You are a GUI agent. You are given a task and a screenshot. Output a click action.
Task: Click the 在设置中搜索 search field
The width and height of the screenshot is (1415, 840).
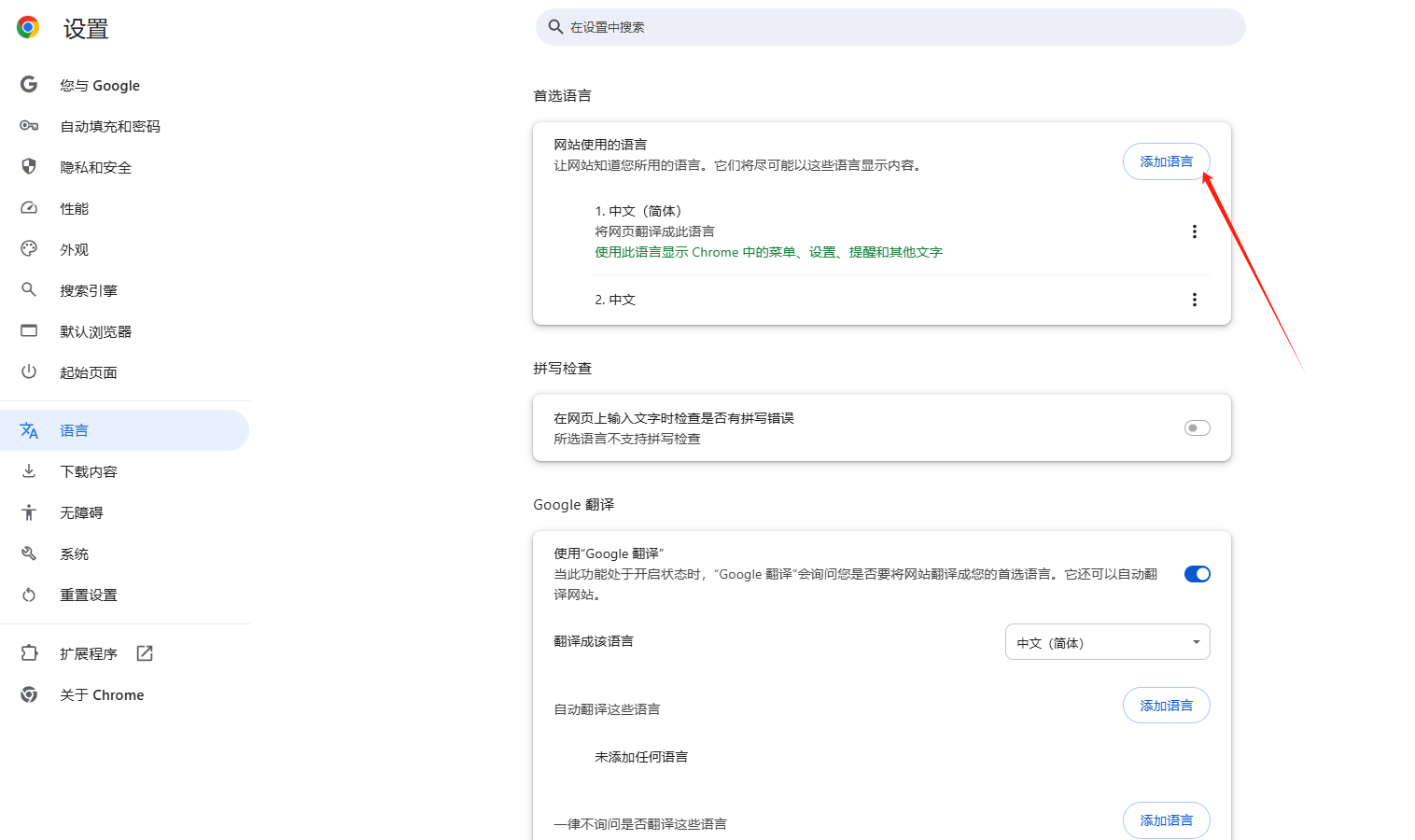(x=890, y=27)
